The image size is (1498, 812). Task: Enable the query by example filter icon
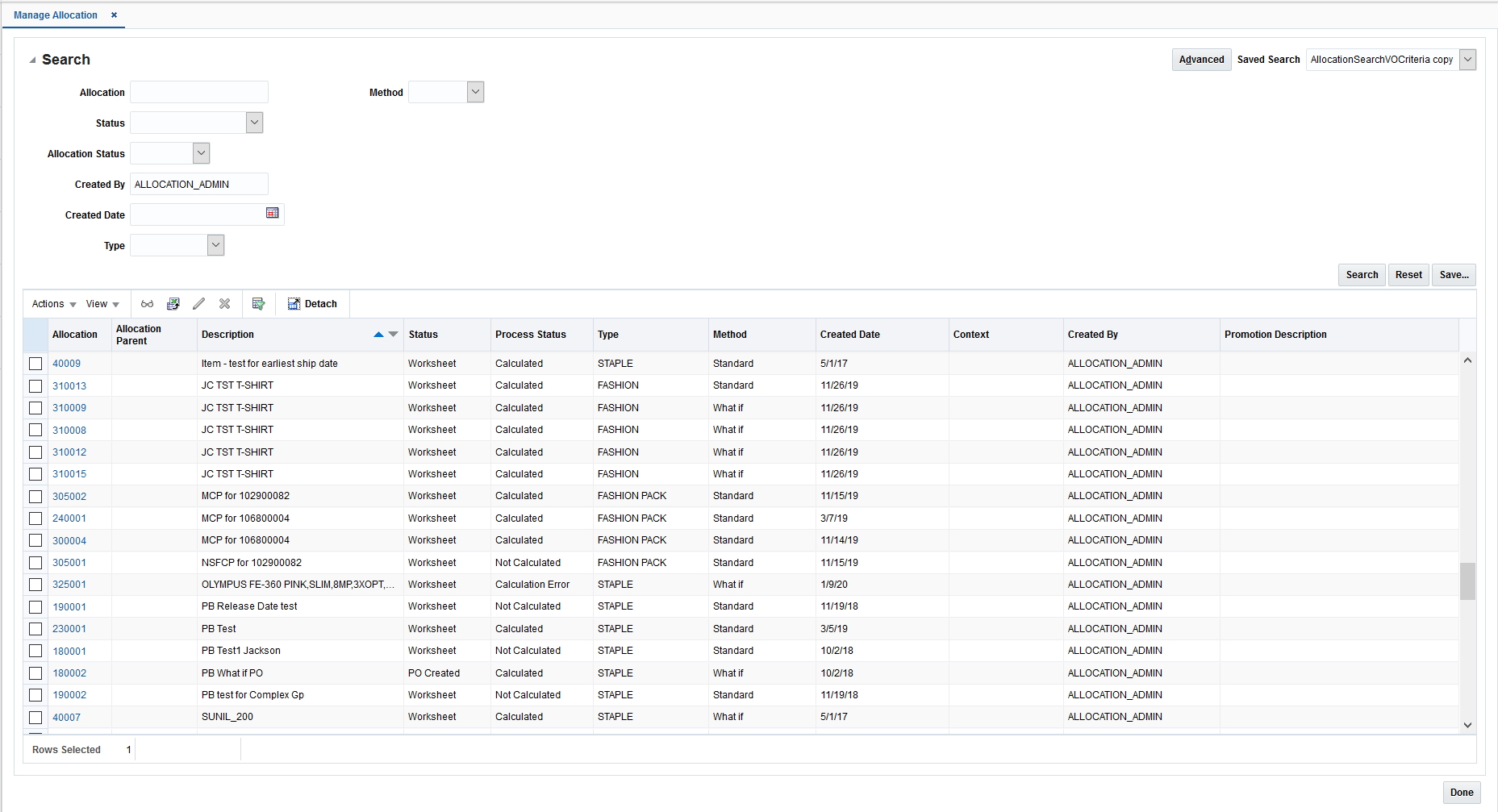pos(258,304)
